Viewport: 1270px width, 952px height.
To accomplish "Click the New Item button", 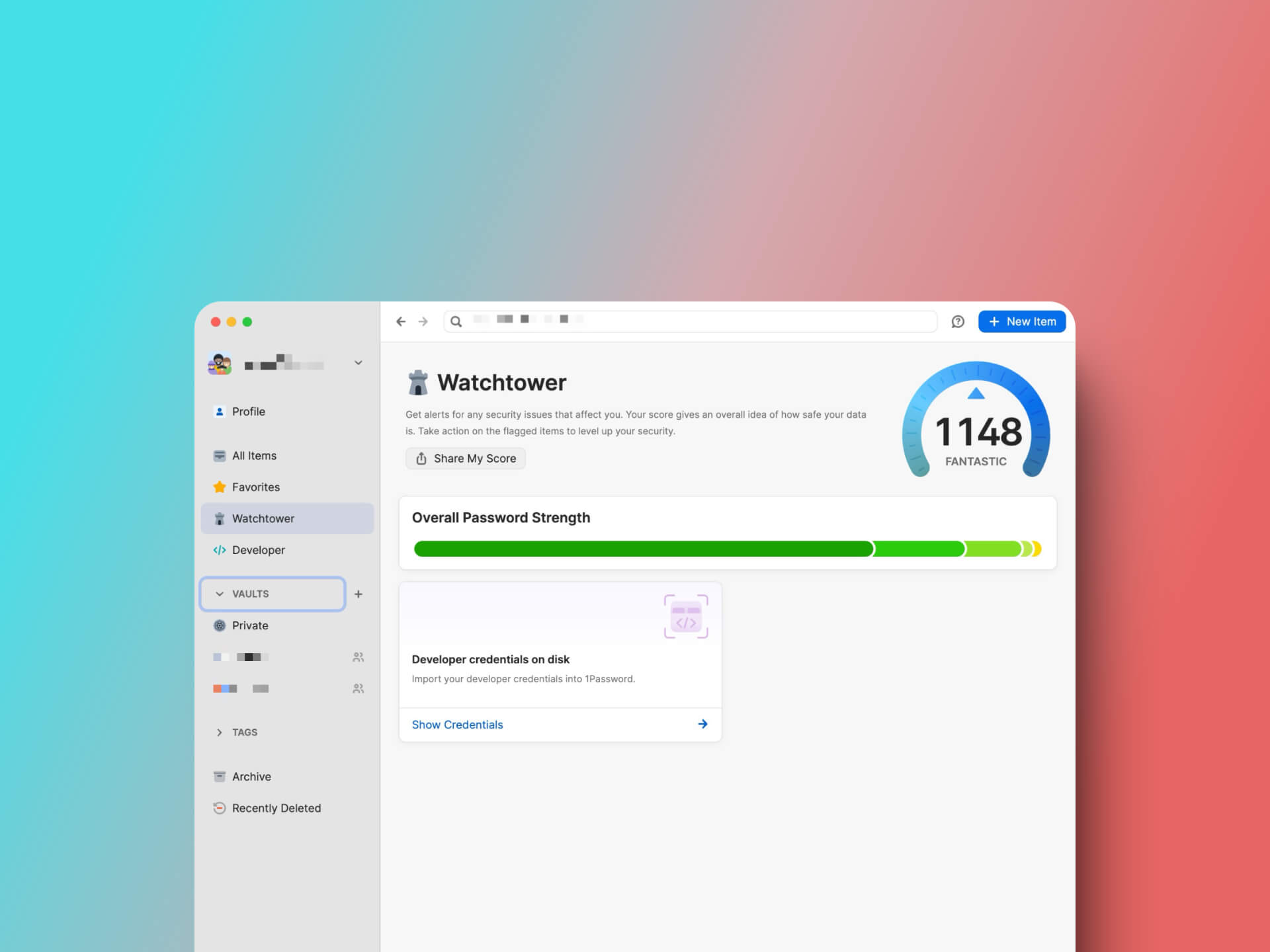I will coord(1022,321).
